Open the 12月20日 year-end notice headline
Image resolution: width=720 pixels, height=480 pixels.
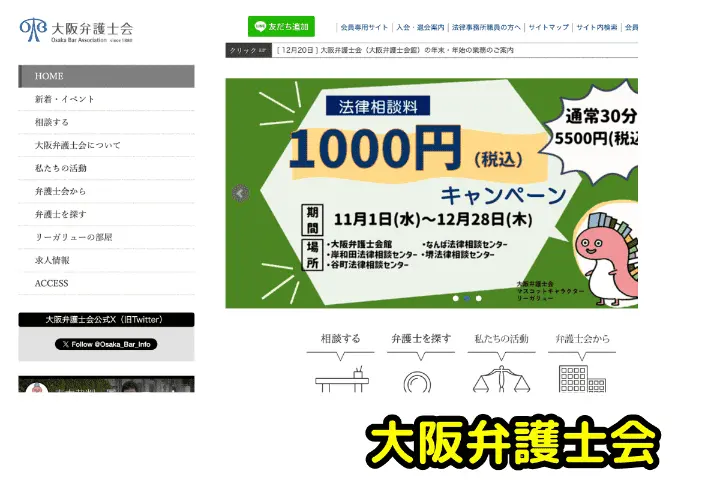coord(395,50)
